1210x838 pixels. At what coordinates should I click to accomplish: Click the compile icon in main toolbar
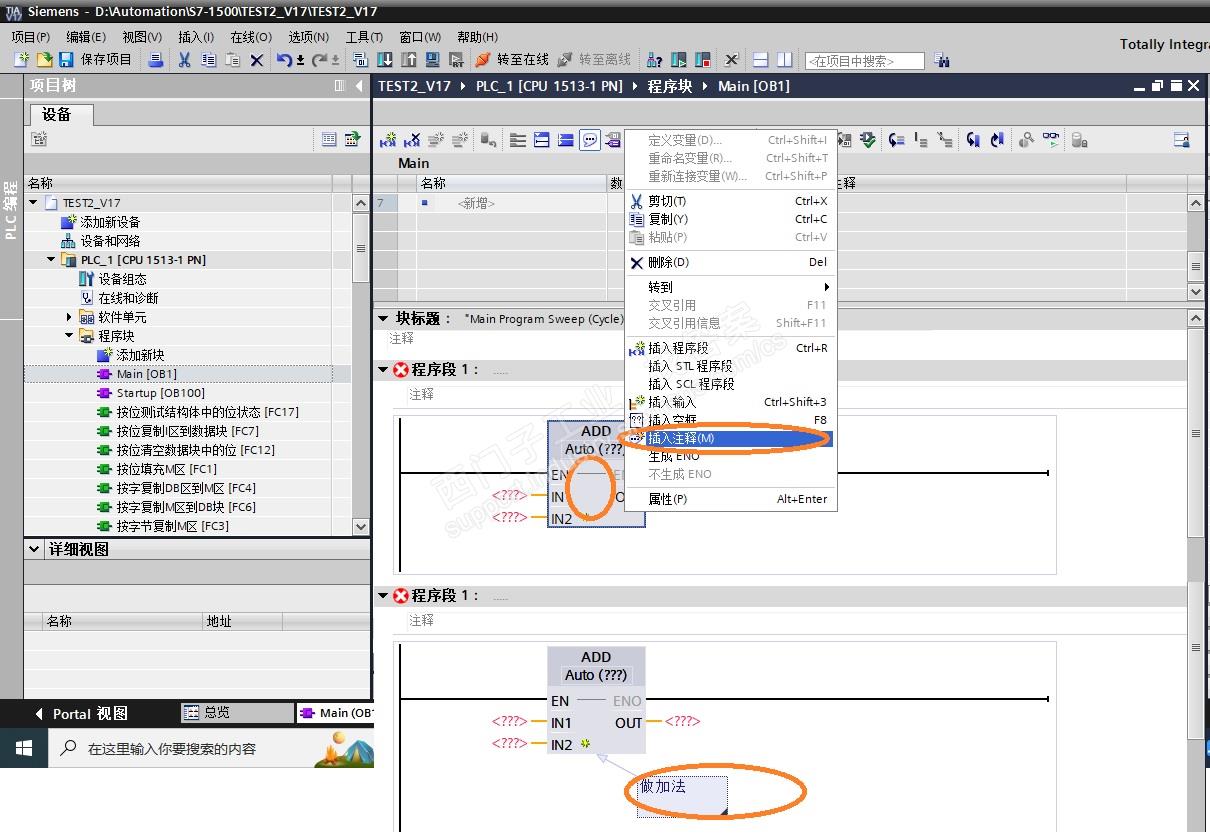pyautogui.click(x=361, y=60)
